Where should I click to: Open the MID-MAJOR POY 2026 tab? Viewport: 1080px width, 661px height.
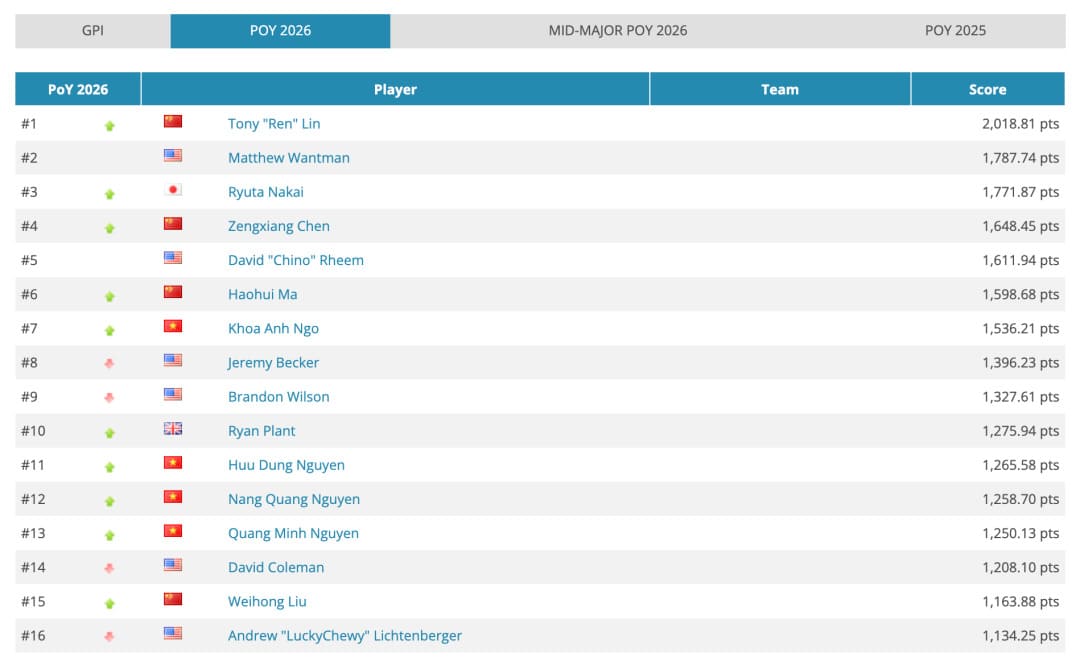click(x=617, y=30)
